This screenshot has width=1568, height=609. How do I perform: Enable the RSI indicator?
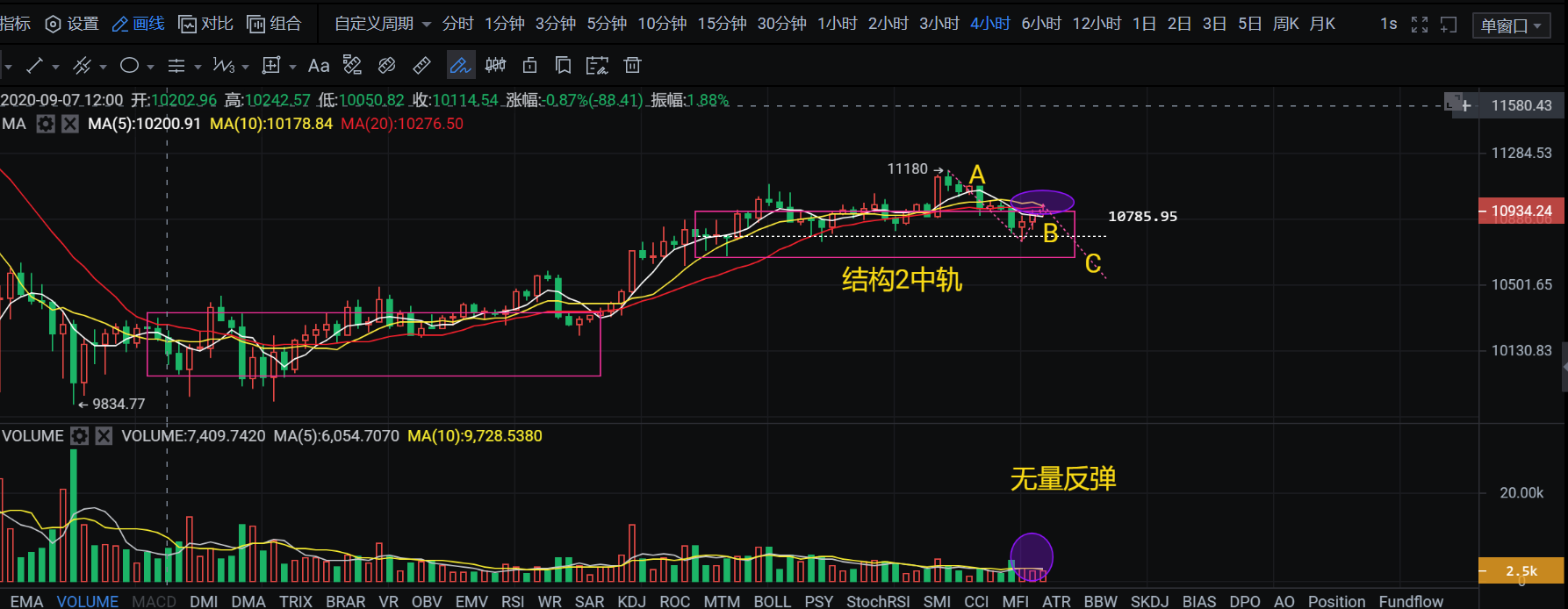pyautogui.click(x=513, y=601)
